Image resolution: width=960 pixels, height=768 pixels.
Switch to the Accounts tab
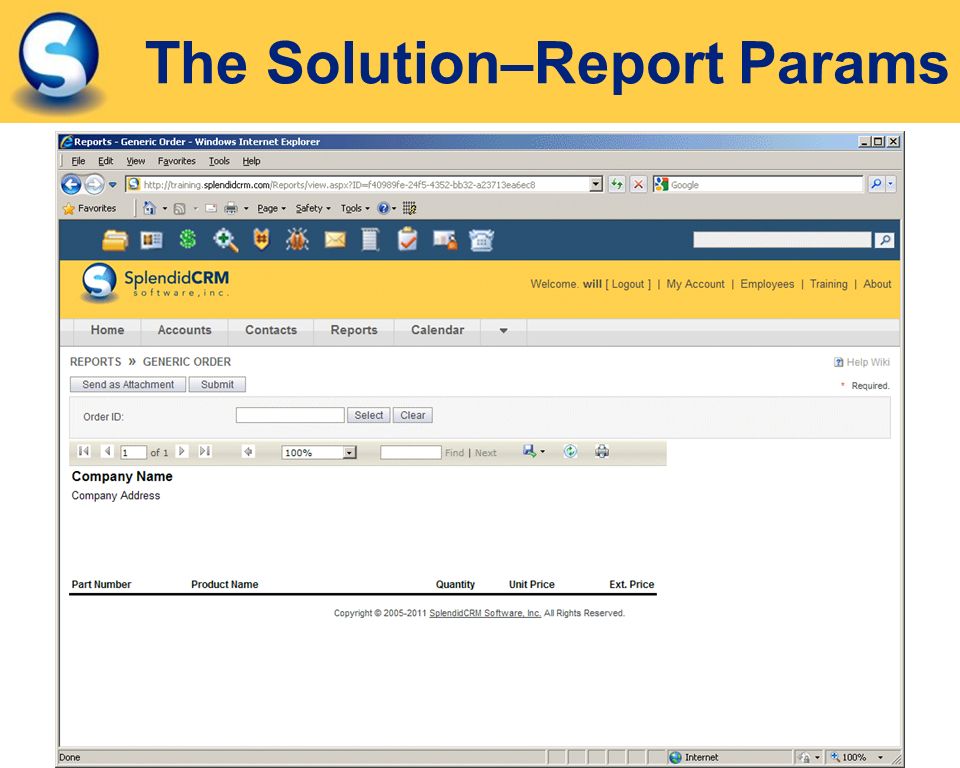click(x=184, y=330)
